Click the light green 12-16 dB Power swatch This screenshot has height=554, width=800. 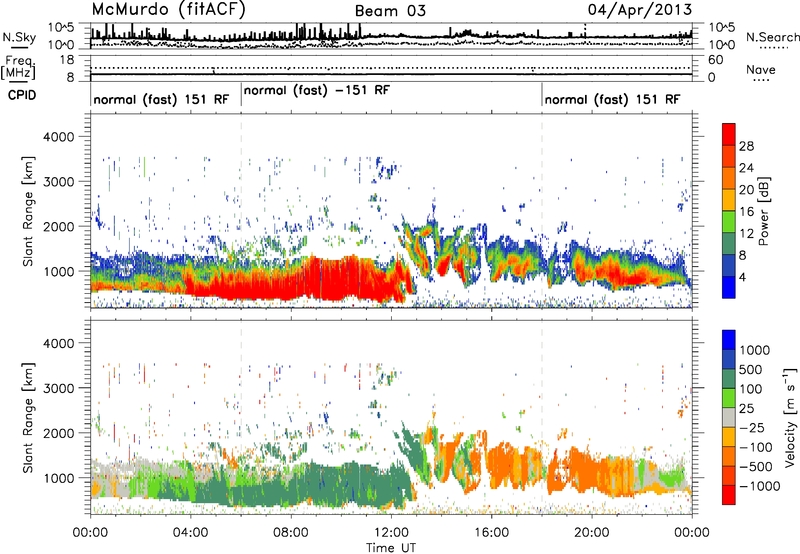click(x=729, y=221)
